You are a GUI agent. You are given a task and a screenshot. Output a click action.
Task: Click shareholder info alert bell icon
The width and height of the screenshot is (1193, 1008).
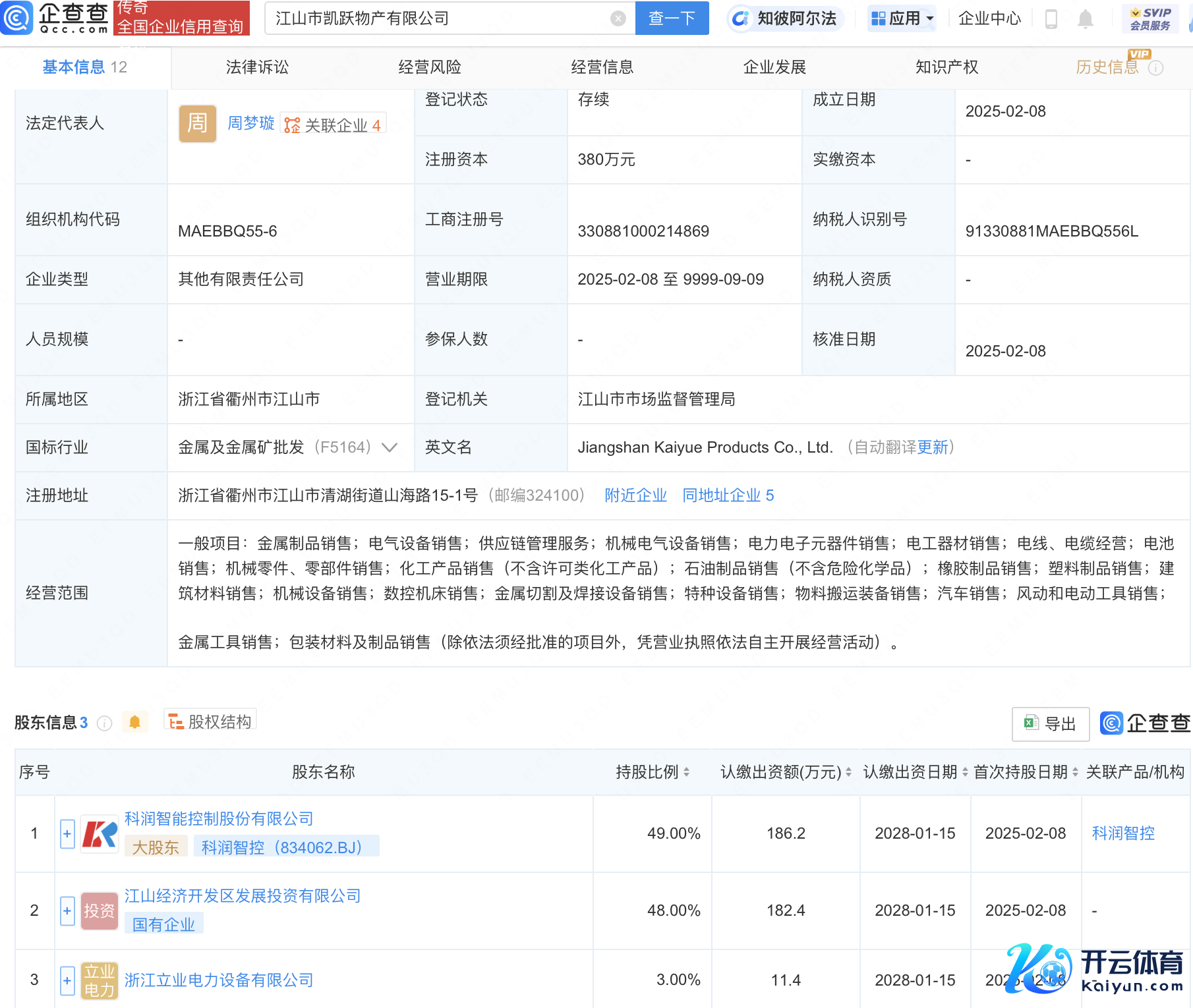[135, 722]
